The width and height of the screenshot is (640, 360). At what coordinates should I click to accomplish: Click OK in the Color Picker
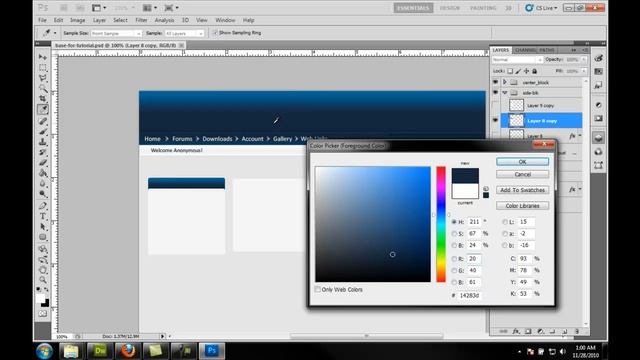(522, 162)
